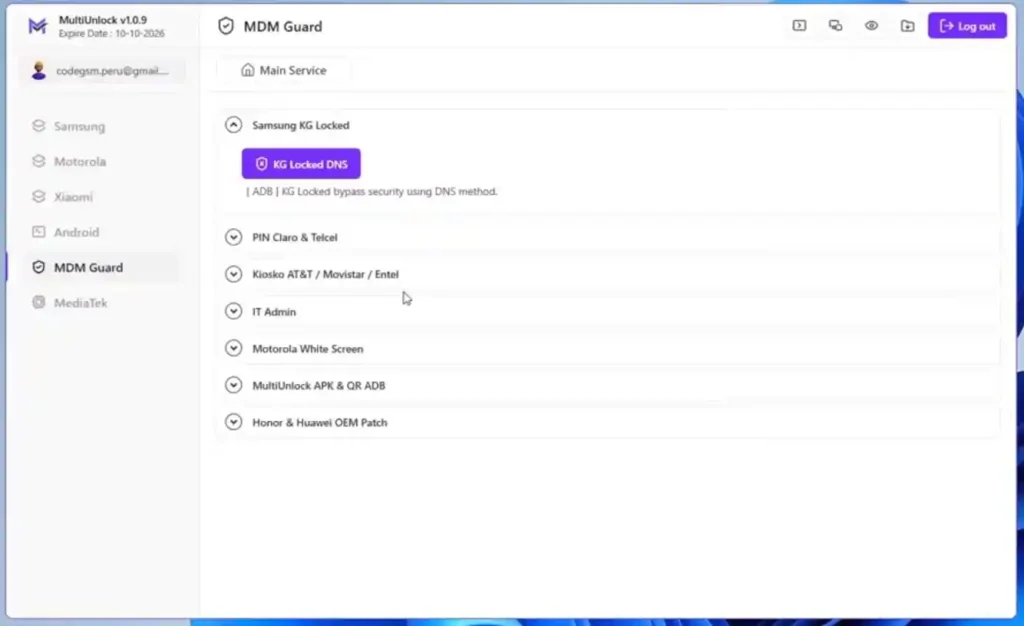Click the Motorola layers icon in sidebar

click(x=39, y=161)
